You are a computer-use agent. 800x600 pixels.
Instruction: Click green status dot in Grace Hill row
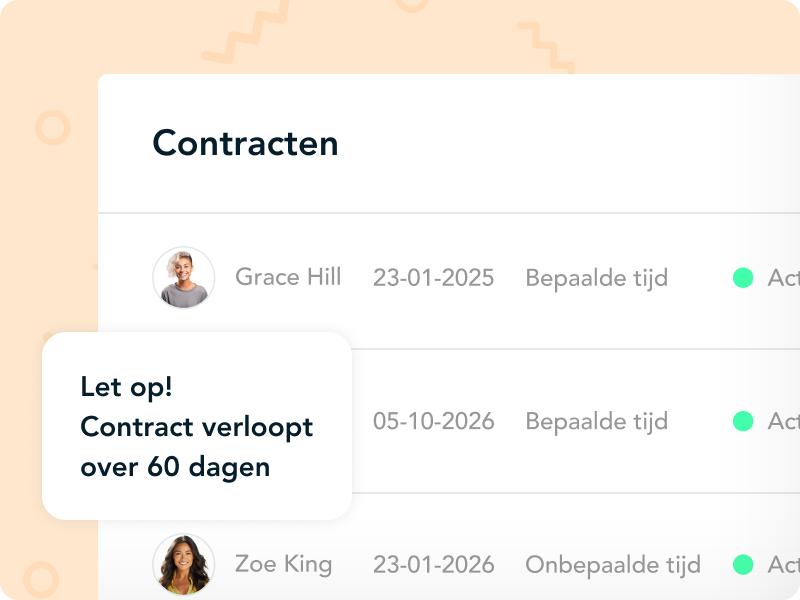[x=743, y=278]
